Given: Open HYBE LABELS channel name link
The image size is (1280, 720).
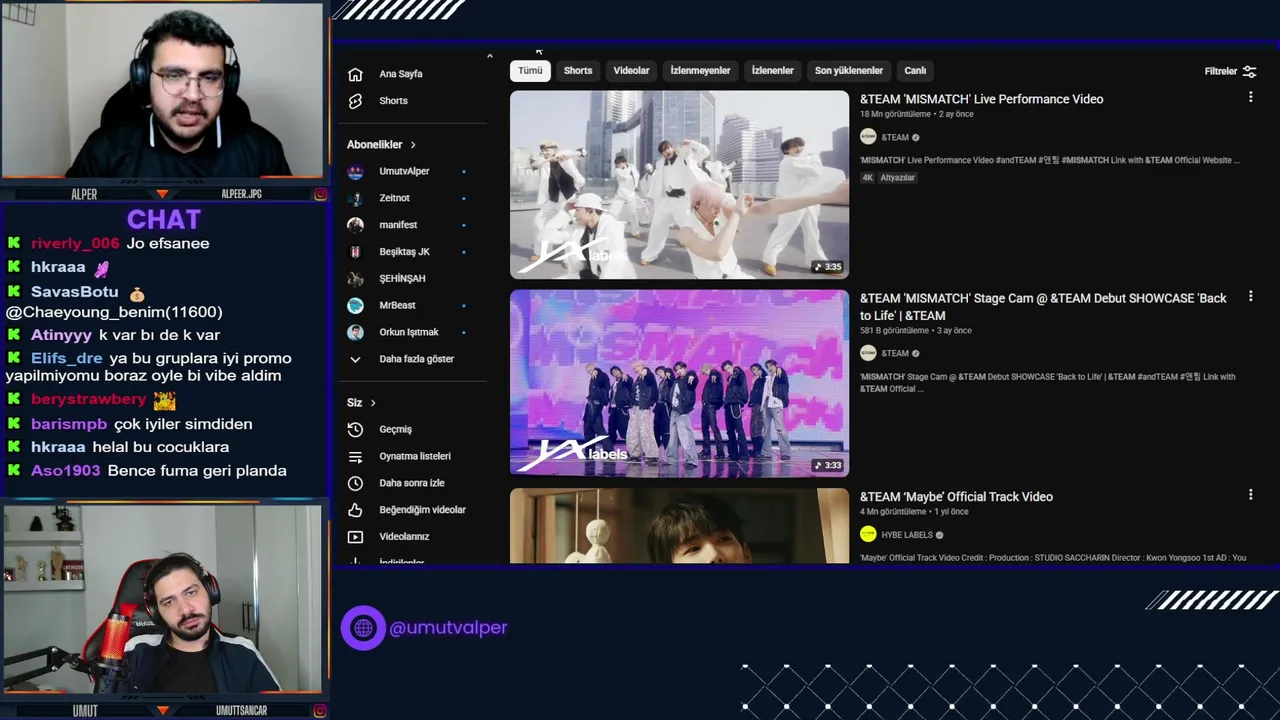Looking at the screenshot, I should pyautogui.click(x=907, y=535).
